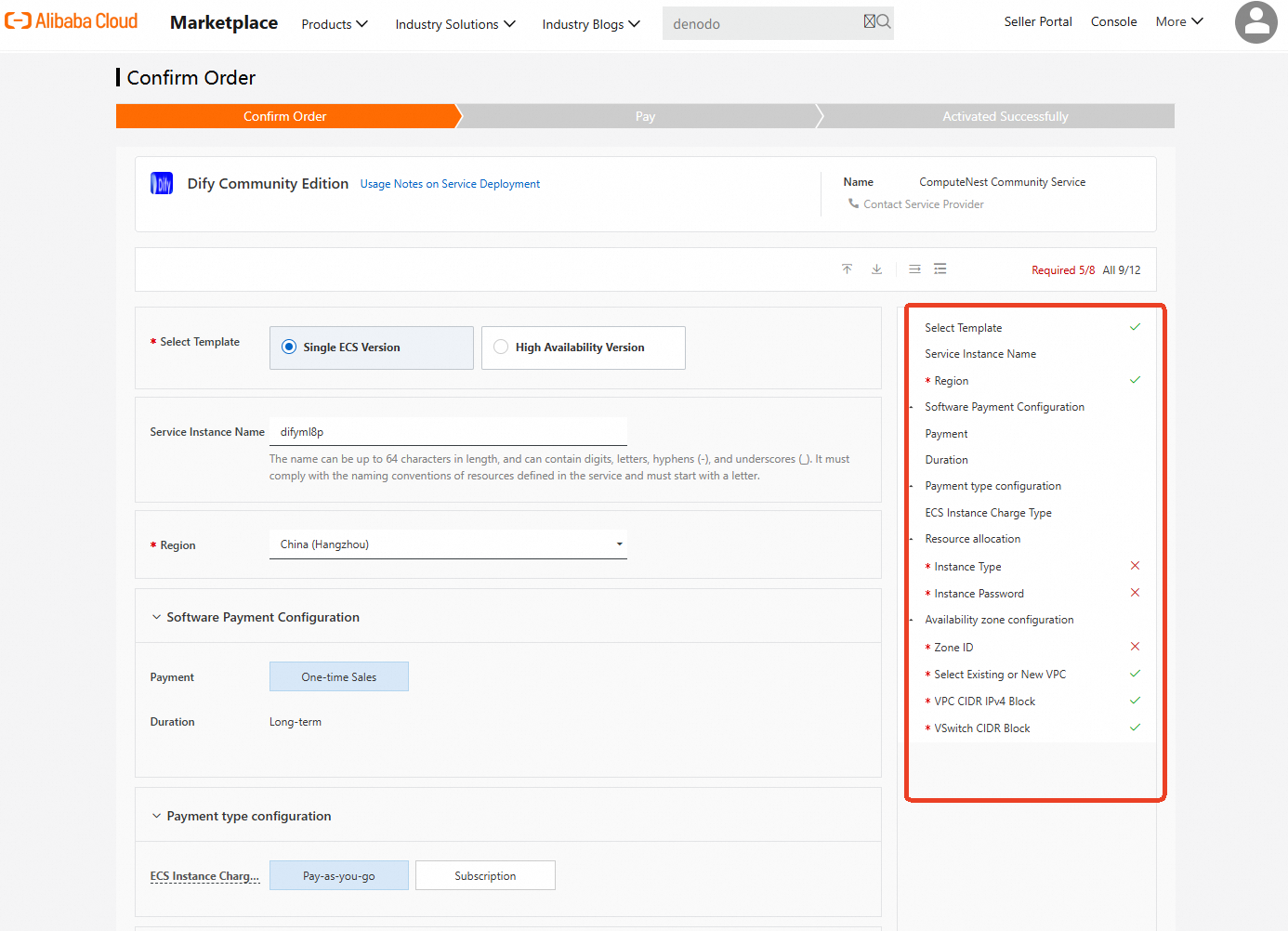Click the green check beside Region in outline

(x=1135, y=380)
